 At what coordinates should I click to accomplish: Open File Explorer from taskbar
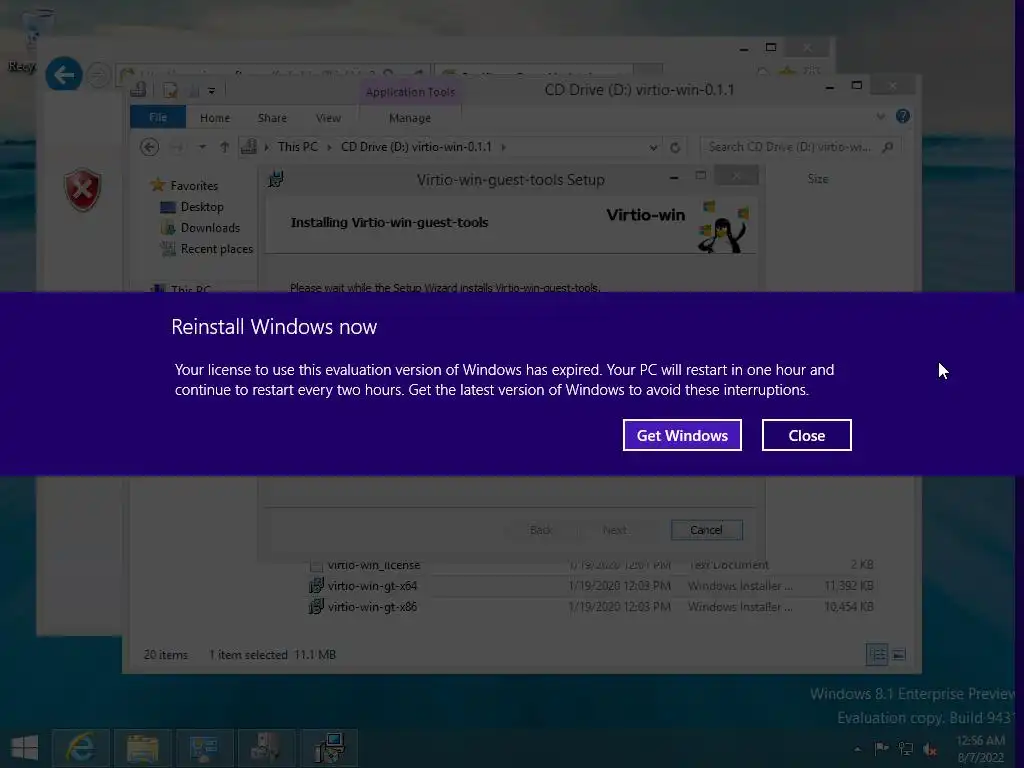click(x=142, y=748)
